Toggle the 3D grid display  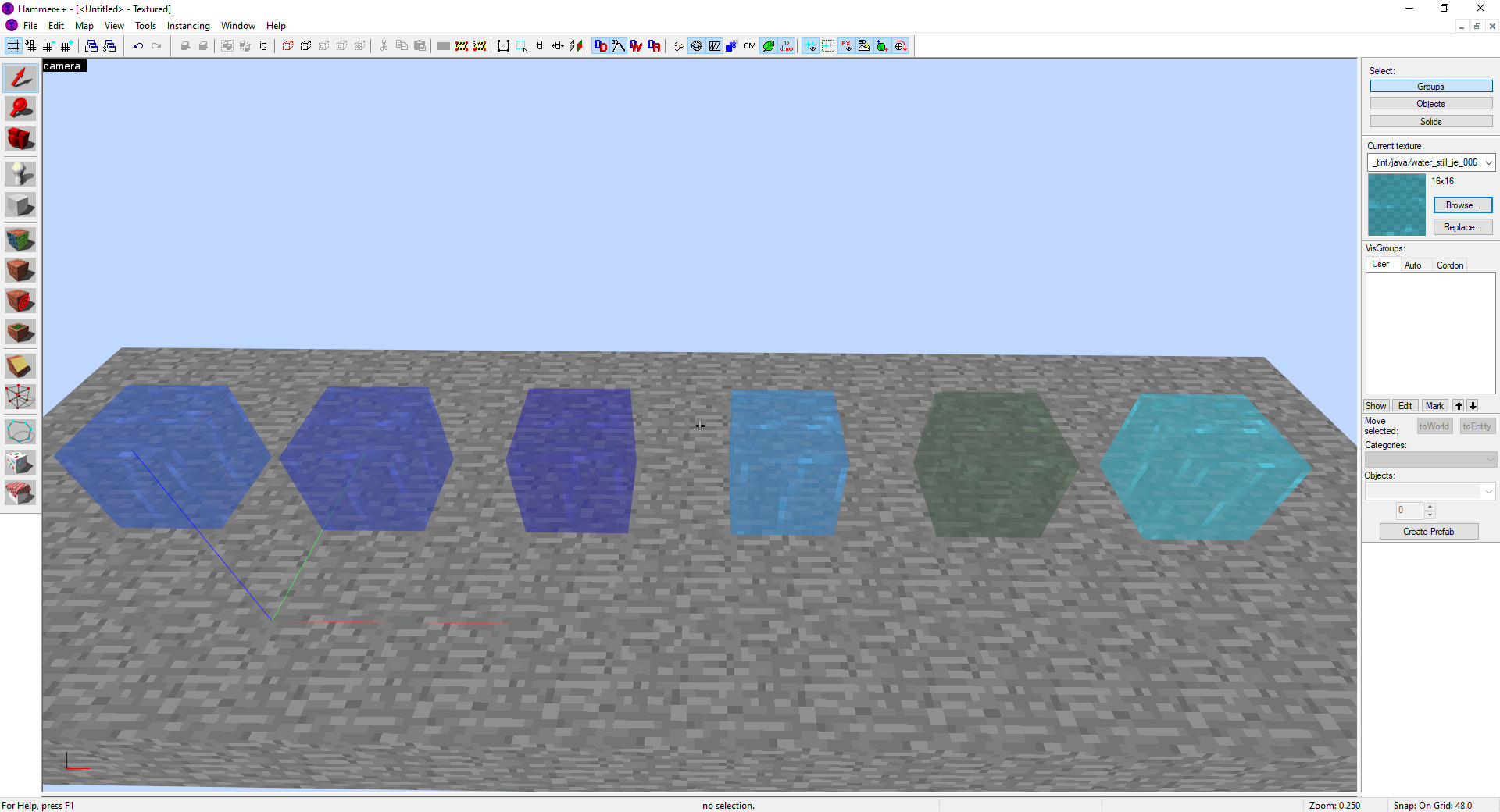(x=30, y=45)
